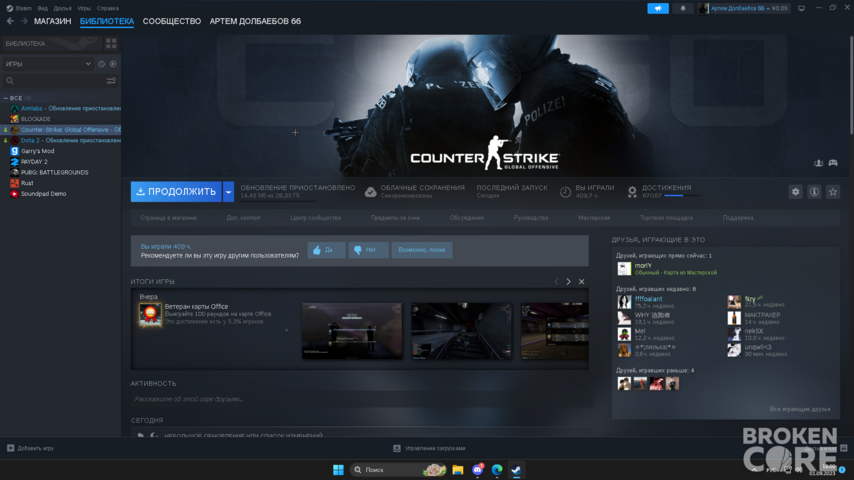The width and height of the screenshot is (854, 480).
Task: Open the Add game plus icon
Action: (x=10, y=448)
